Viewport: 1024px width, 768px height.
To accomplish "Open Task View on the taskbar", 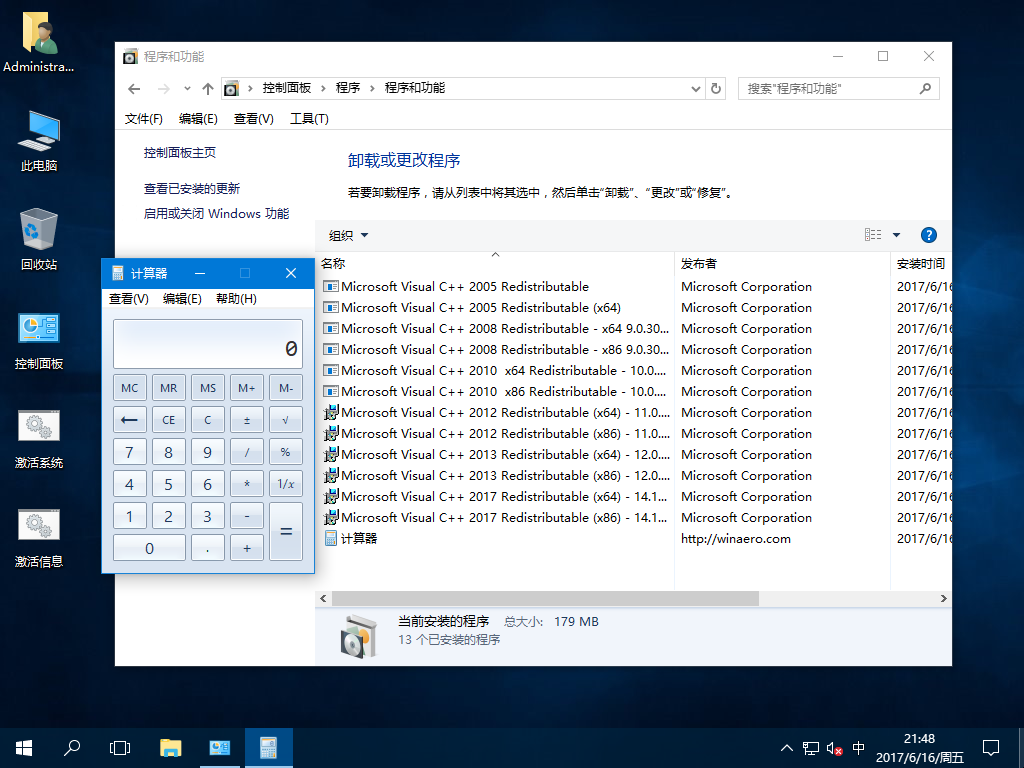I will [x=120, y=748].
